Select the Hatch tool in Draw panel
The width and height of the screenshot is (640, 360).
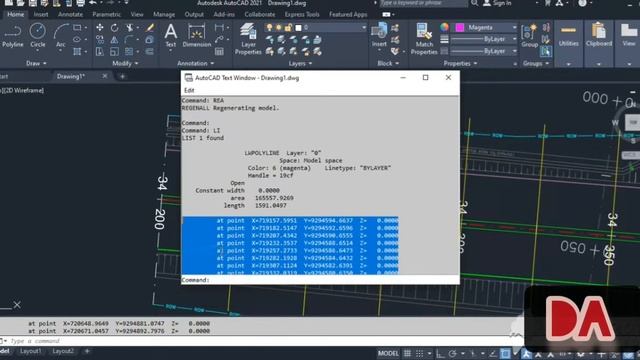[77, 51]
